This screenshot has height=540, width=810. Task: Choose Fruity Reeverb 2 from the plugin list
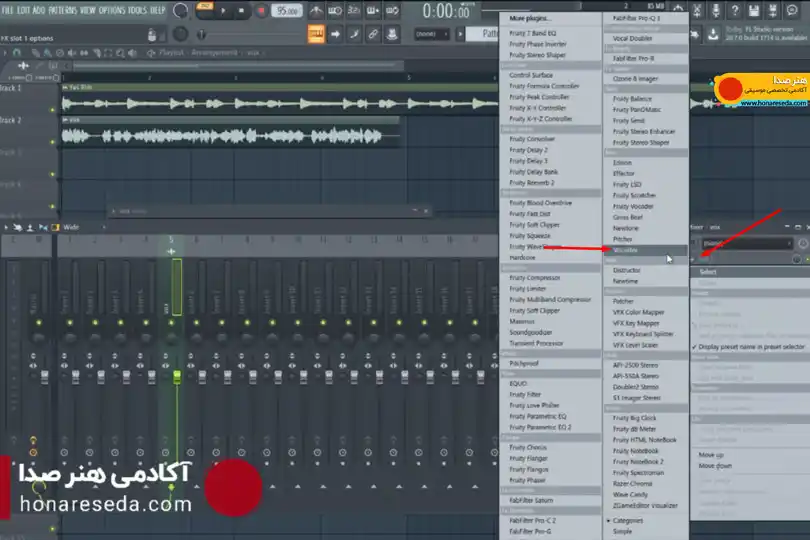pyautogui.click(x=532, y=182)
